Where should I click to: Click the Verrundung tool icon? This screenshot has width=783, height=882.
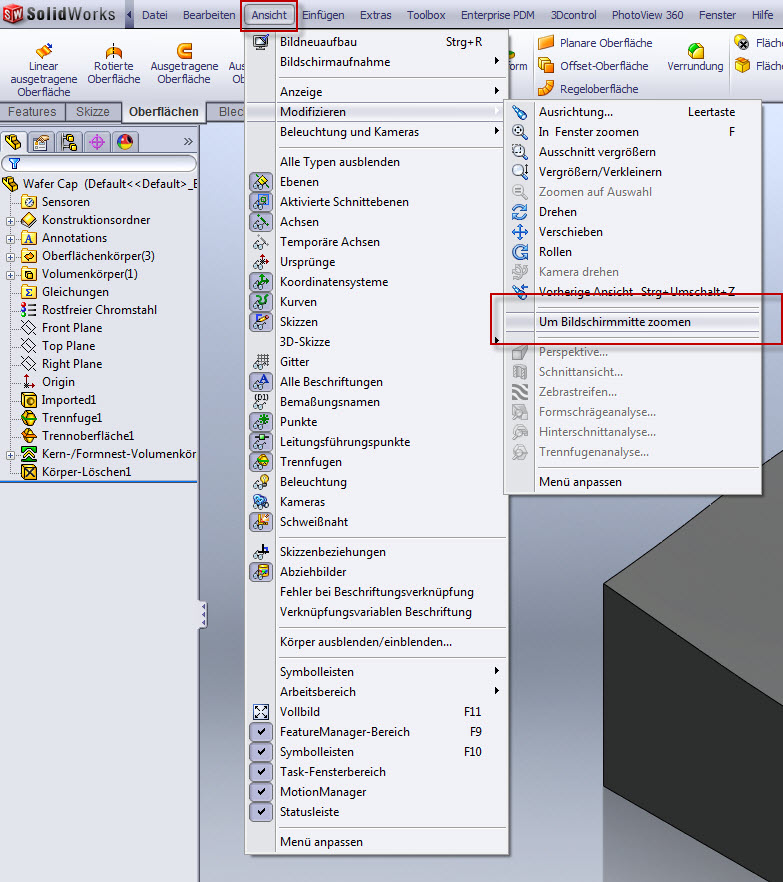click(x=696, y=51)
